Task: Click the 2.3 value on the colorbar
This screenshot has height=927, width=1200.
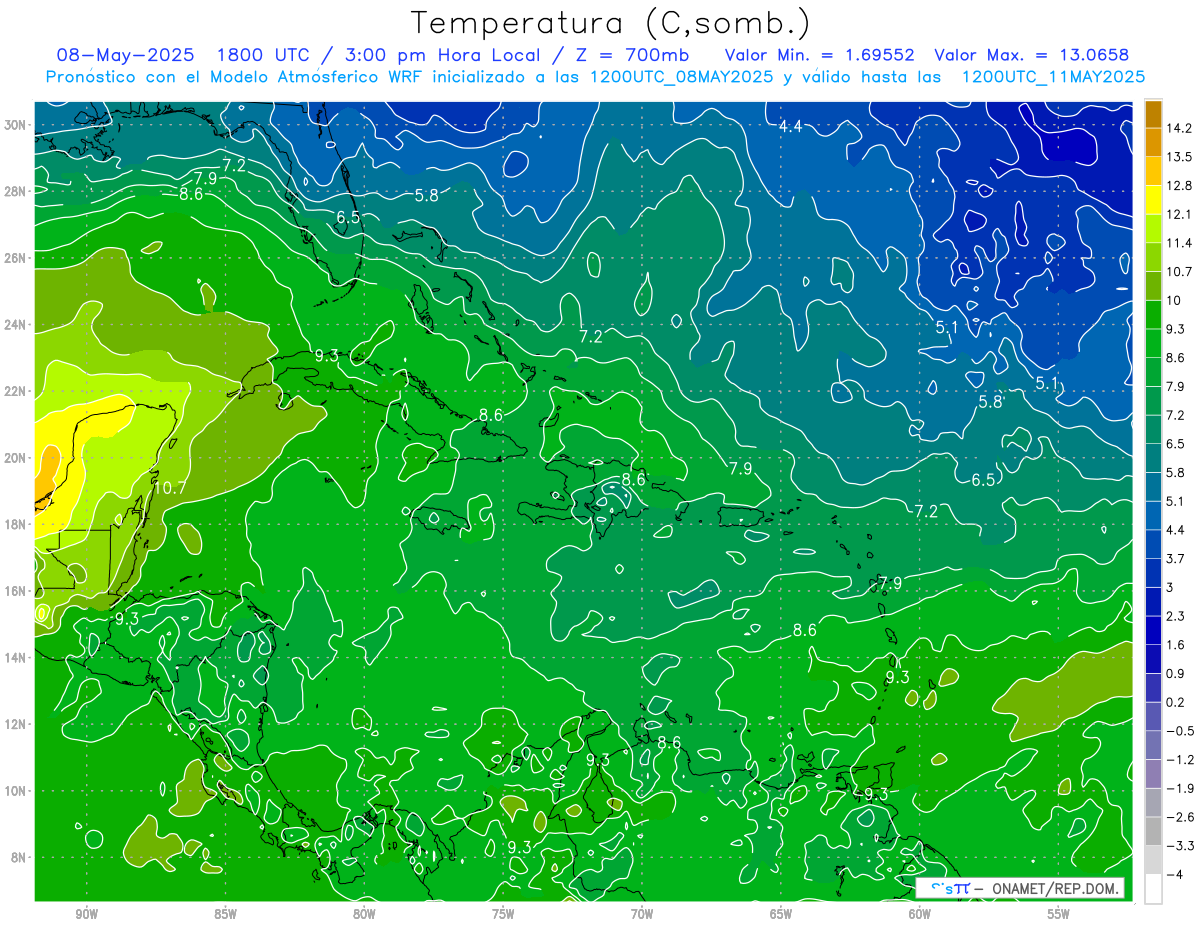Action: coord(1175,616)
